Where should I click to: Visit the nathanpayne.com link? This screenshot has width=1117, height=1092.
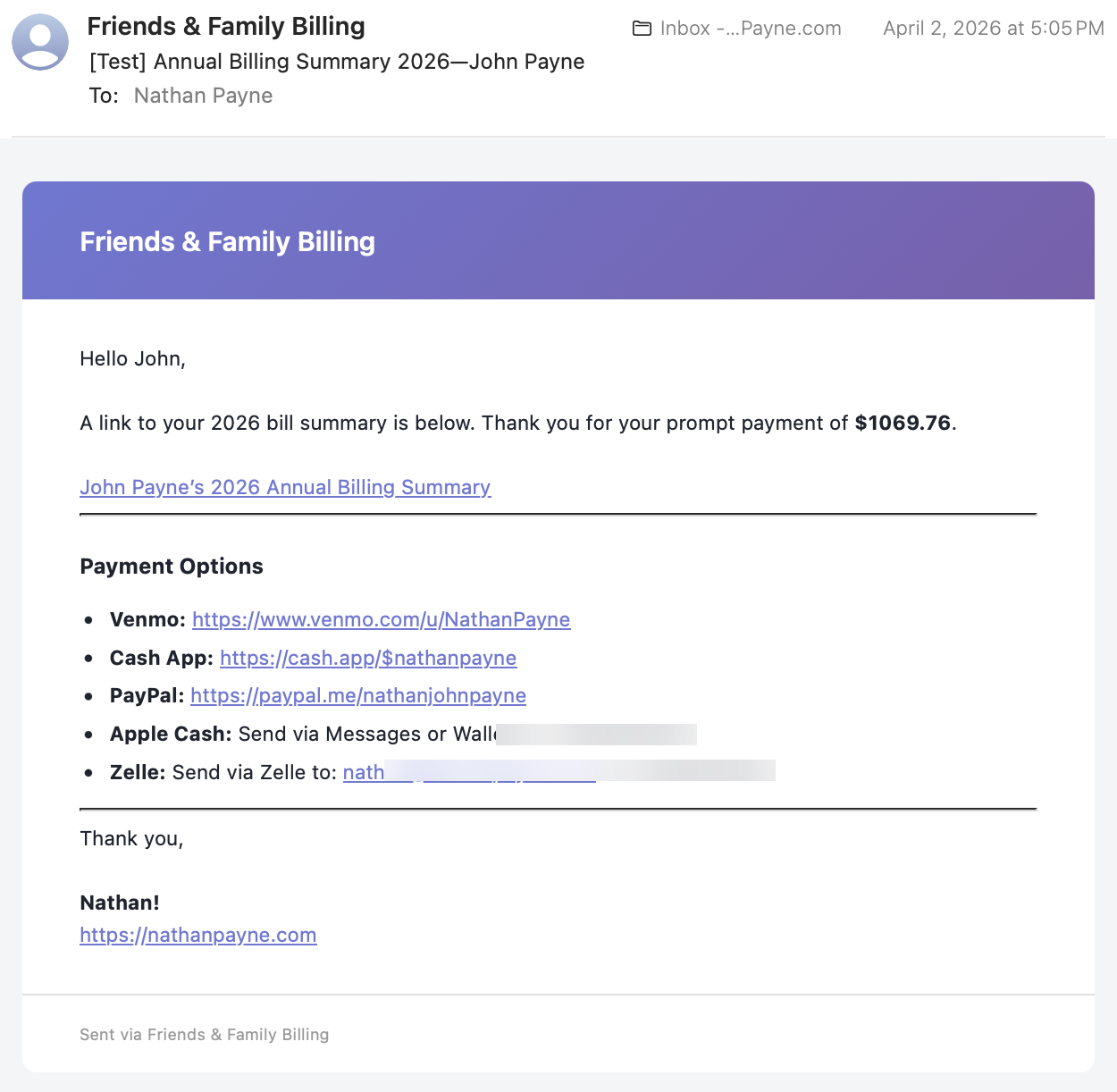pyautogui.click(x=197, y=935)
